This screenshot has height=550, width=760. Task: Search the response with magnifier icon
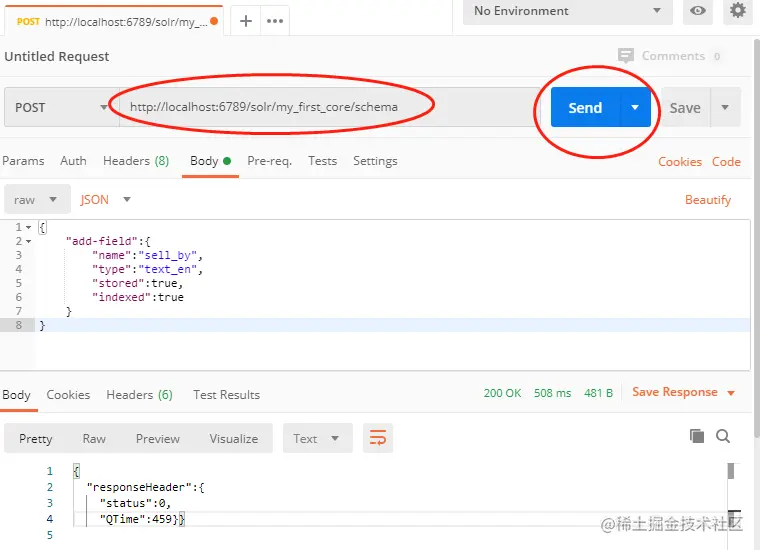[x=723, y=436]
